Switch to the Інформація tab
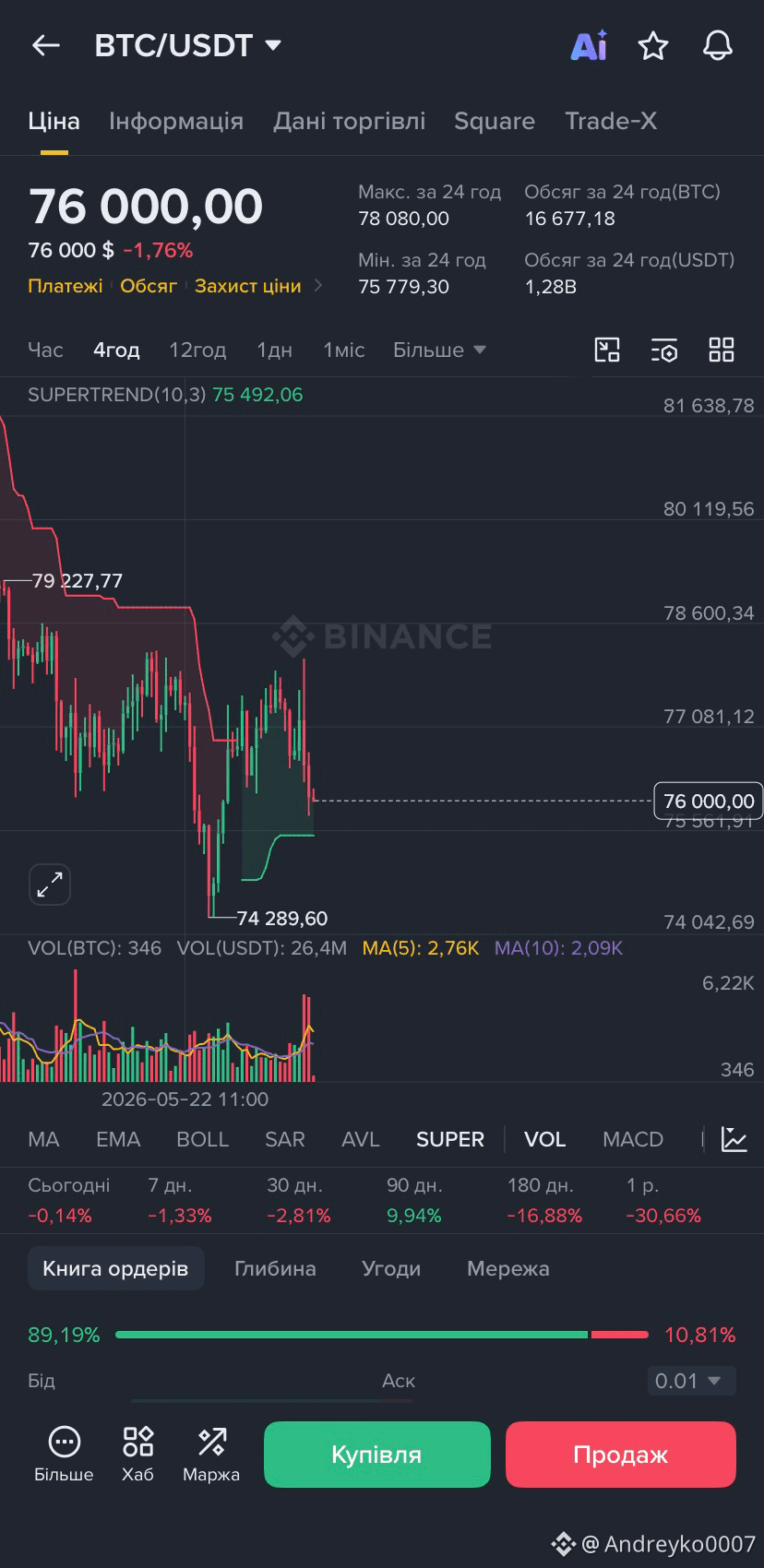The width and height of the screenshot is (764, 1568). tap(176, 121)
